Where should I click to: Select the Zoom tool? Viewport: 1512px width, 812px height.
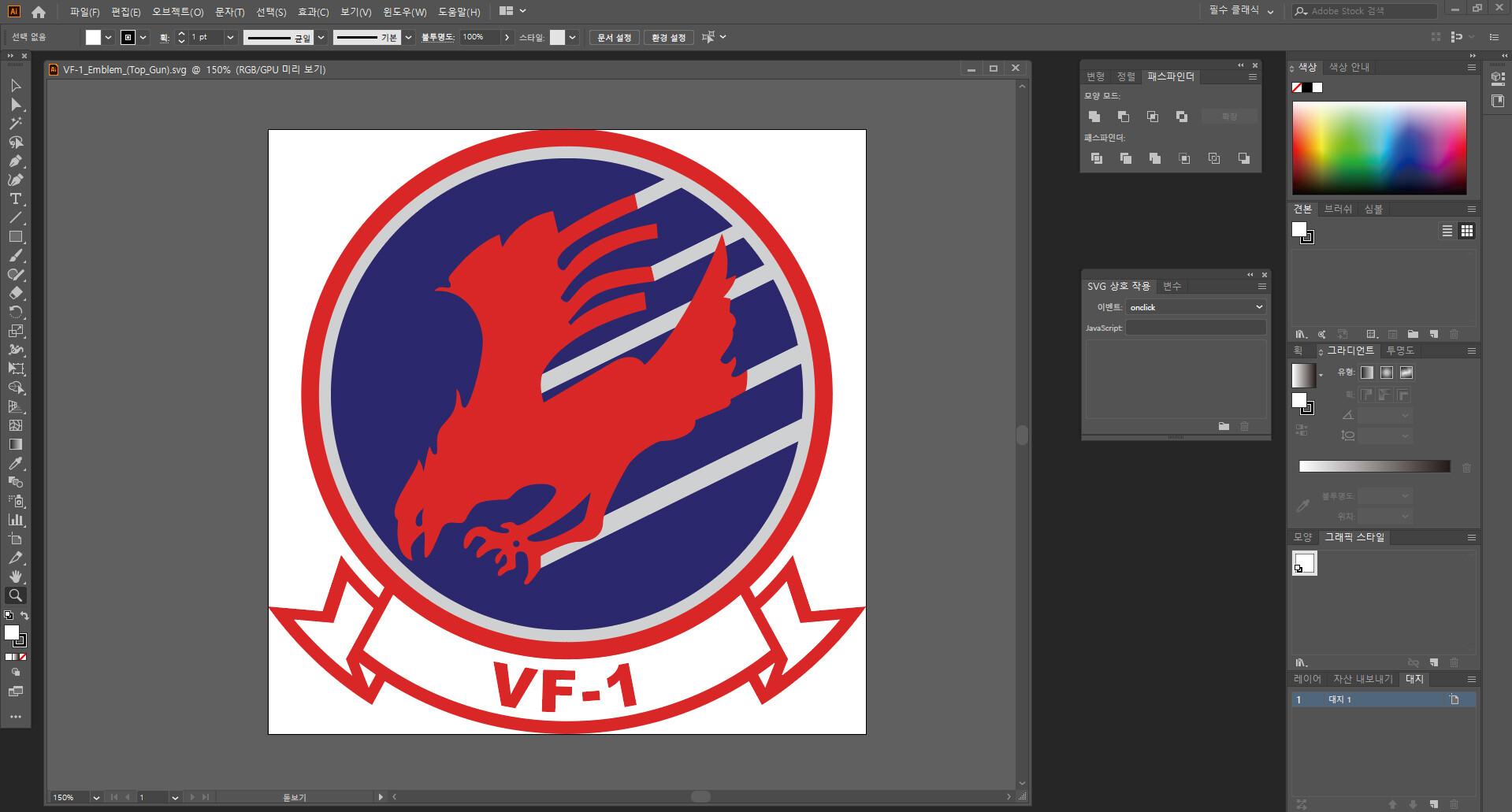coord(16,595)
